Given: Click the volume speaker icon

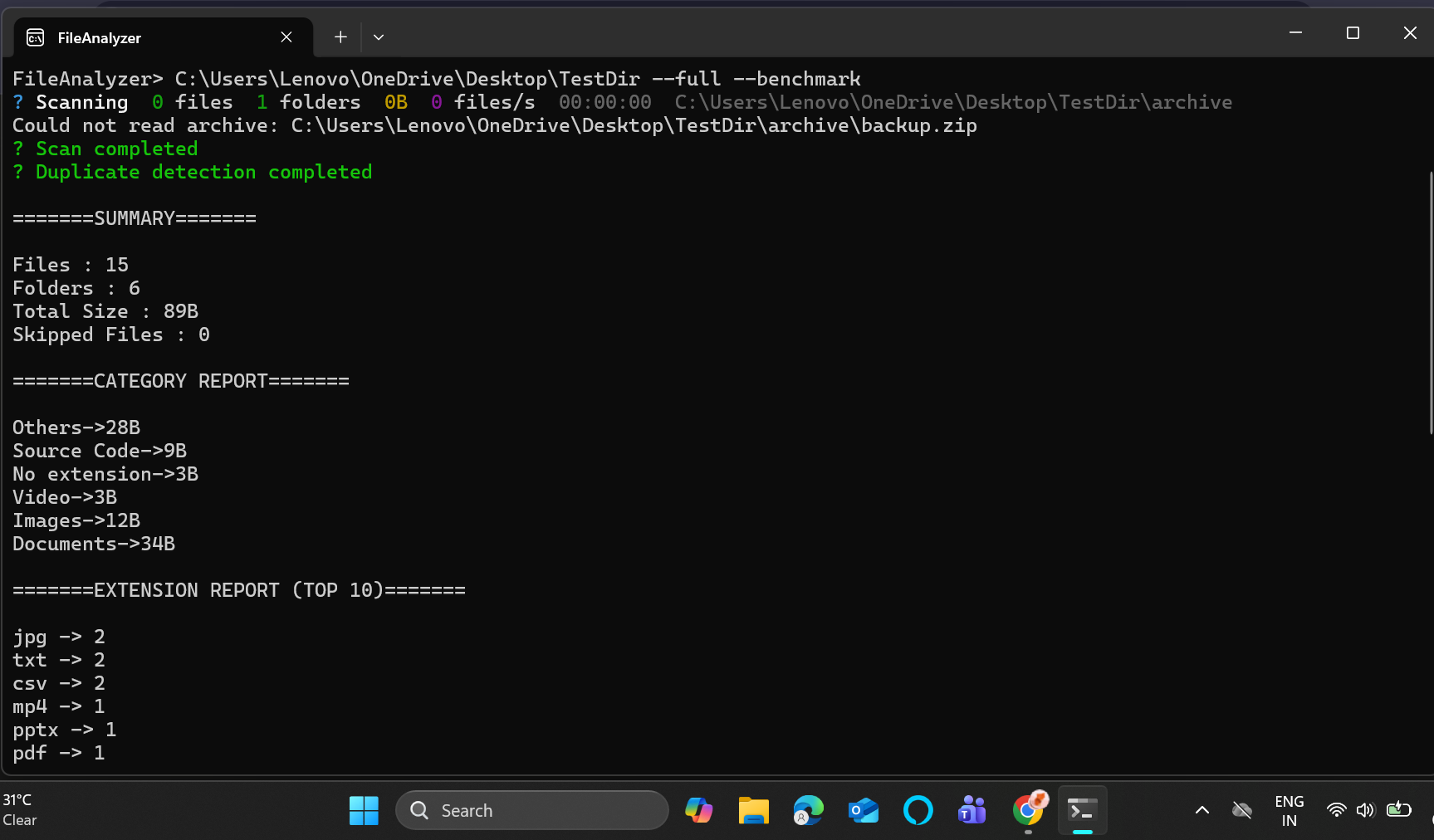Looking at the screenshot, I should (x=1366, y=810).
